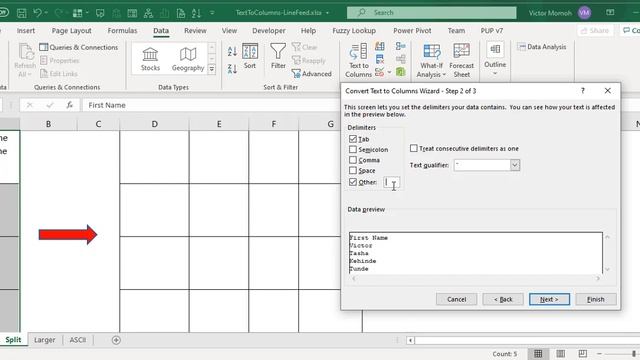640x360 pixels.
Task: Go Back to previous wizard step
Action: (x=503, y=299)
